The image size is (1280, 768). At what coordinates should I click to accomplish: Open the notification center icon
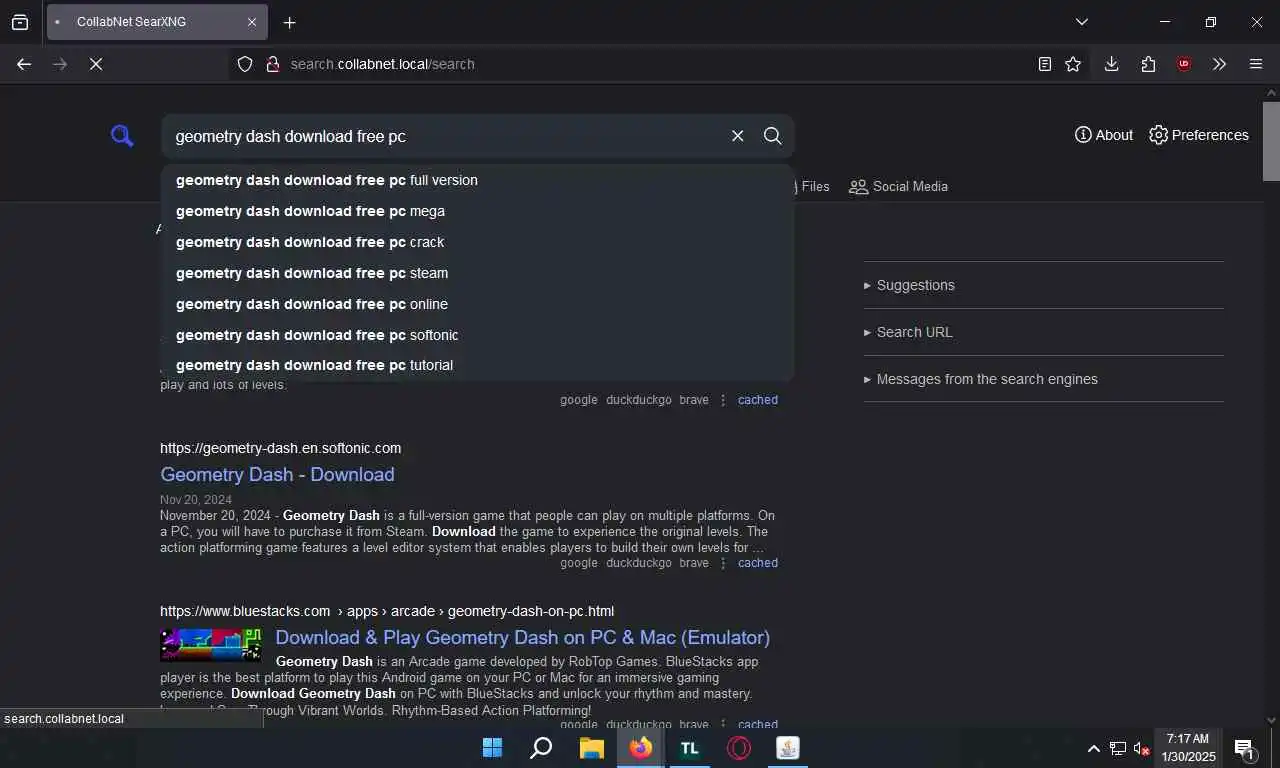click(1245, 749)
